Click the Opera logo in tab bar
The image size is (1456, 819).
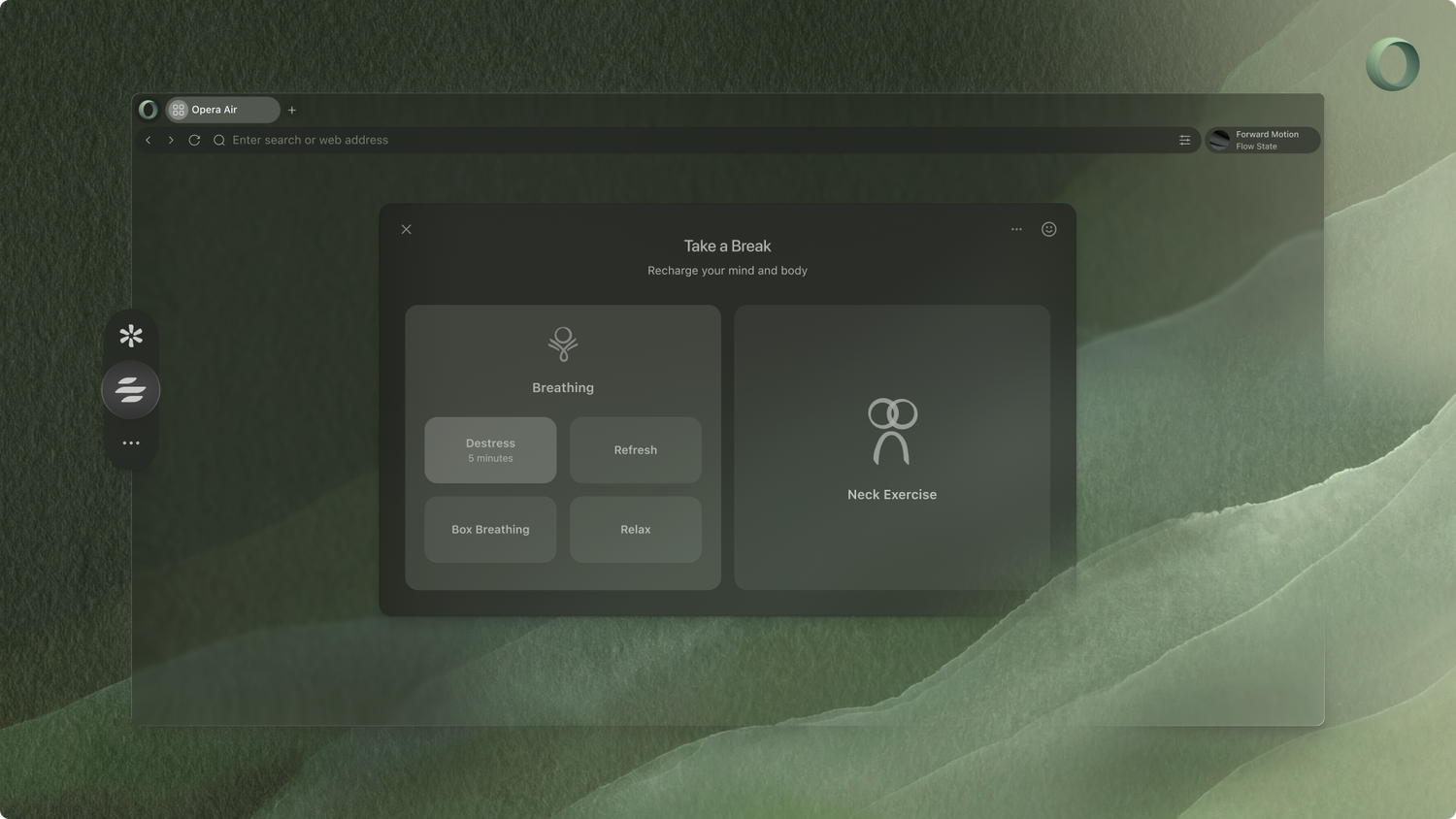[149, 110]
